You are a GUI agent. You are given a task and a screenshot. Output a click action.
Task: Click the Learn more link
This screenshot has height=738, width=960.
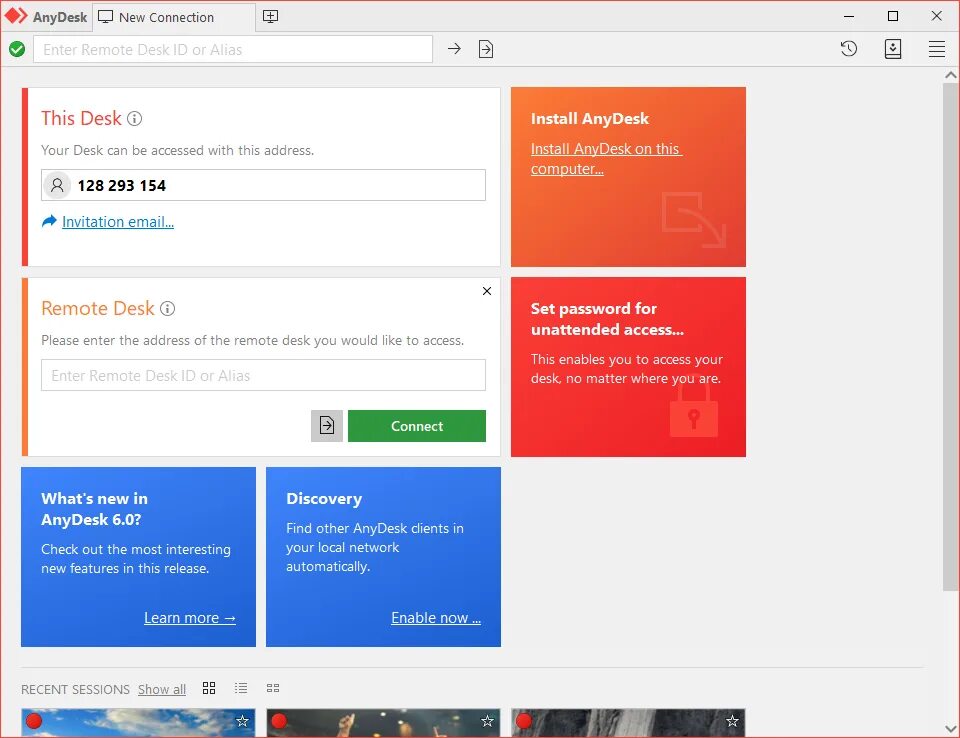(x=190, y=618)
